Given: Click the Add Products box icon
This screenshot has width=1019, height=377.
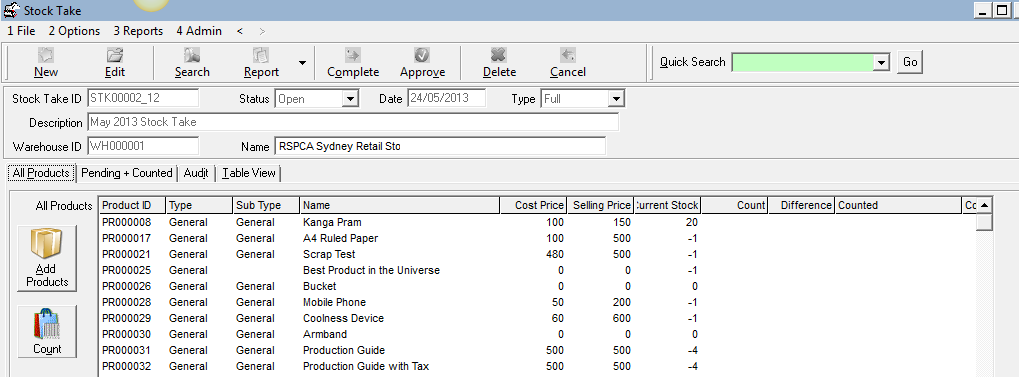Looking at the screenshot, I should coord(47,245).
